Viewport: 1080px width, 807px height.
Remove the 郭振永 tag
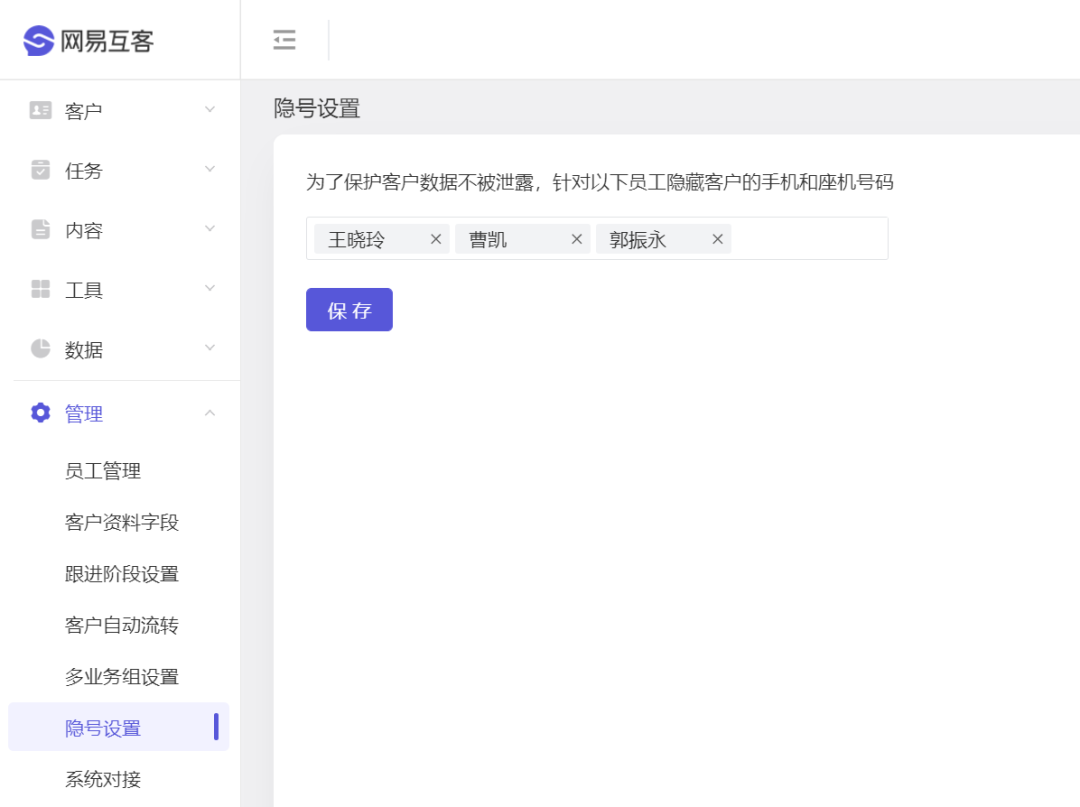pos(718,239)
